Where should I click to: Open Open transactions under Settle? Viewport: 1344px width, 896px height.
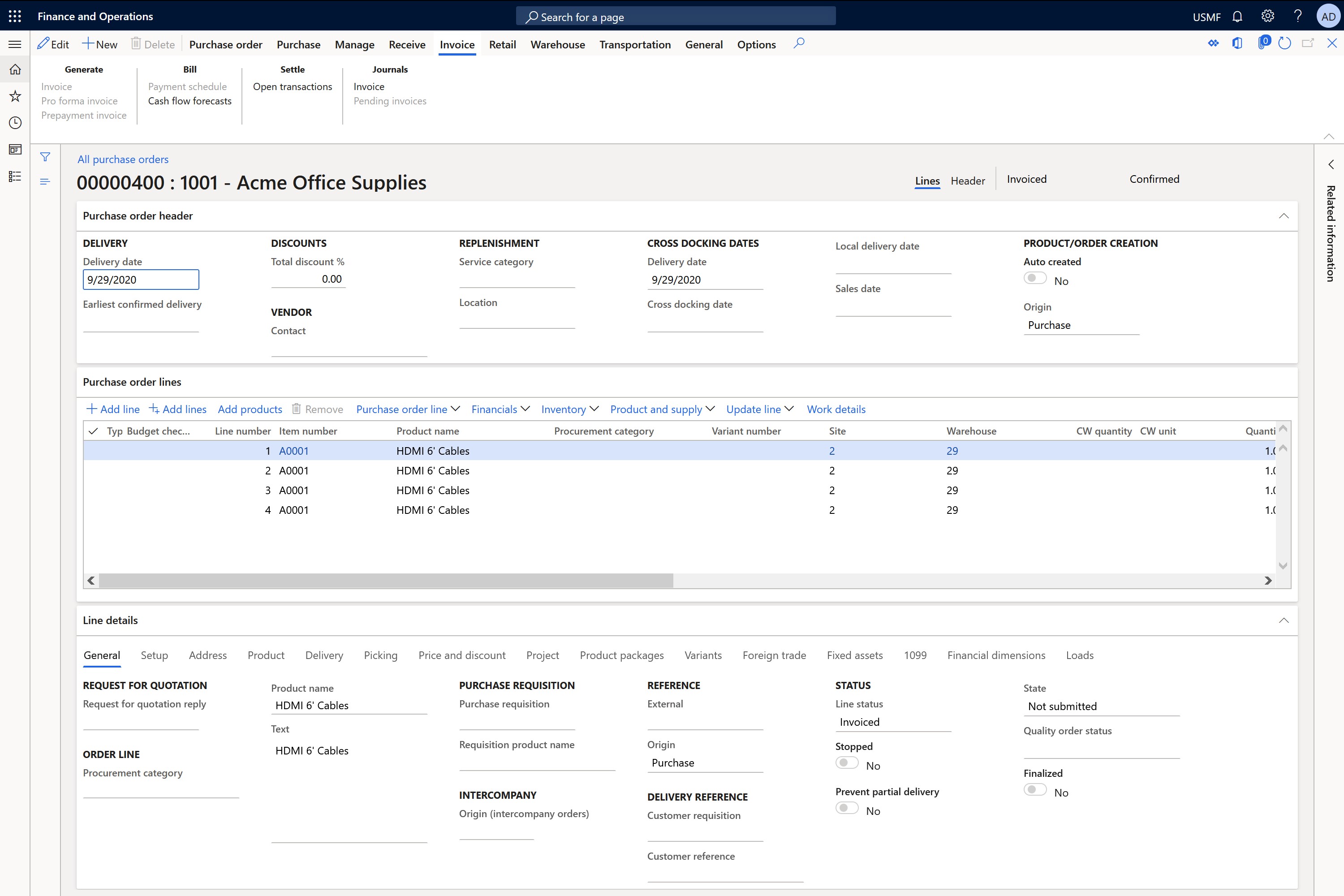click(x=292, y=86)
